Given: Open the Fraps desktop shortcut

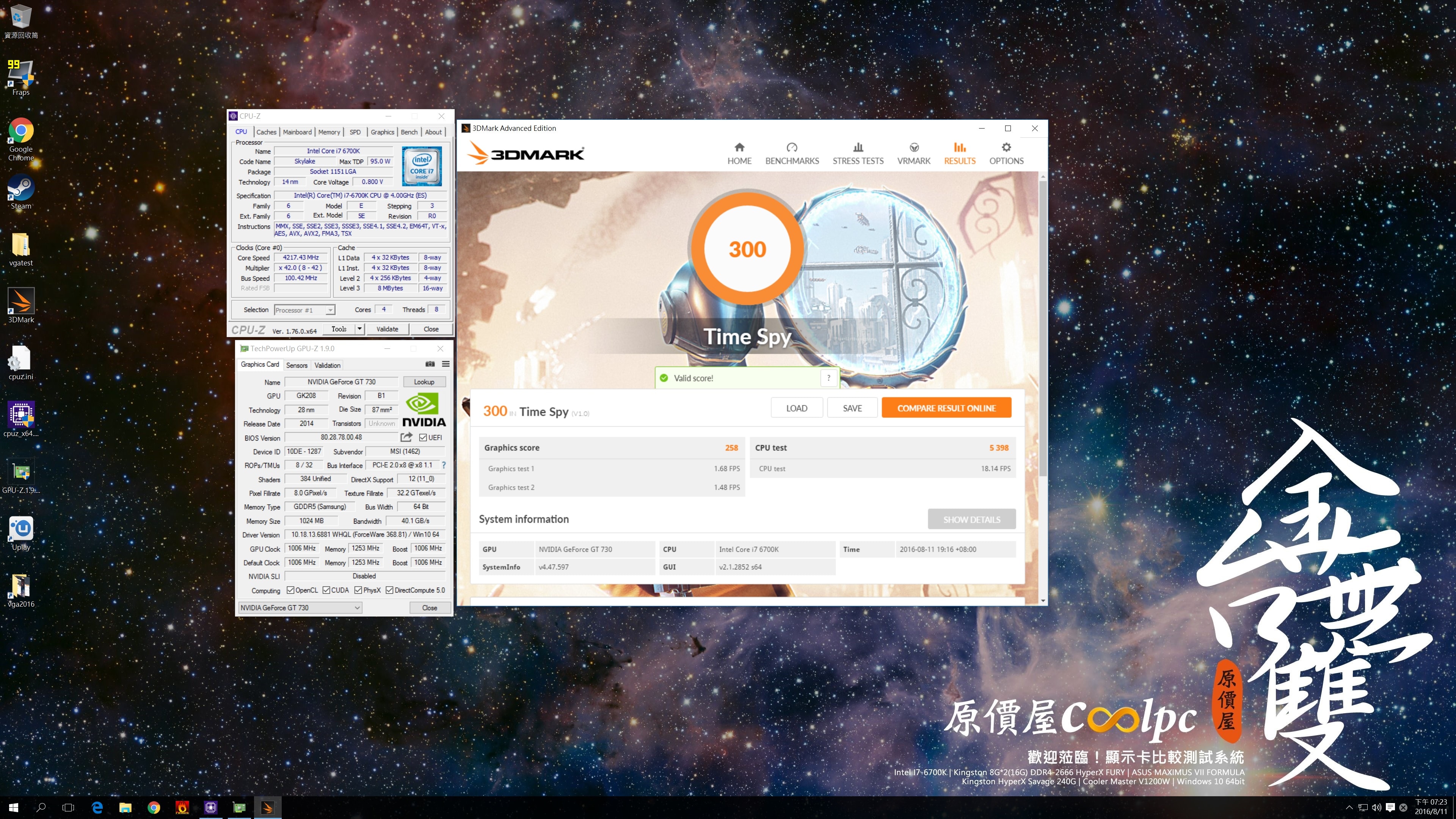Looking at the screenshot, I should (21, 77).
